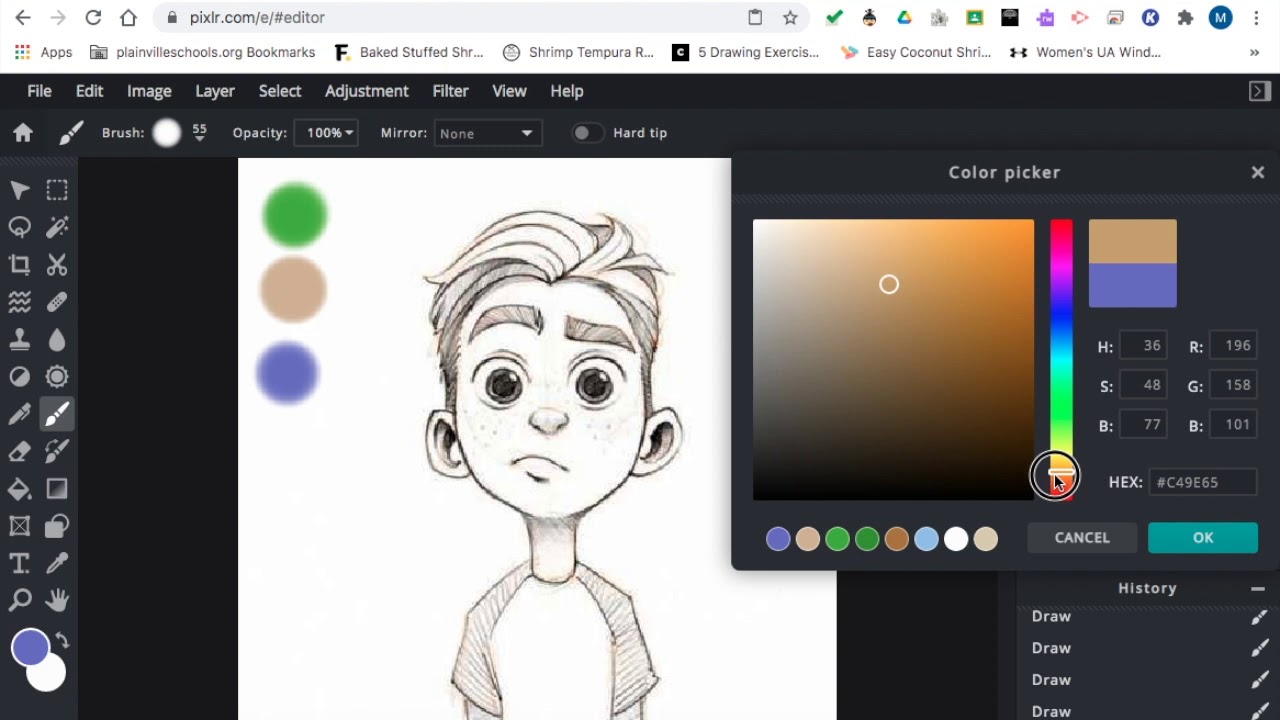Open the Adjustment menu

tap(367, 91)
